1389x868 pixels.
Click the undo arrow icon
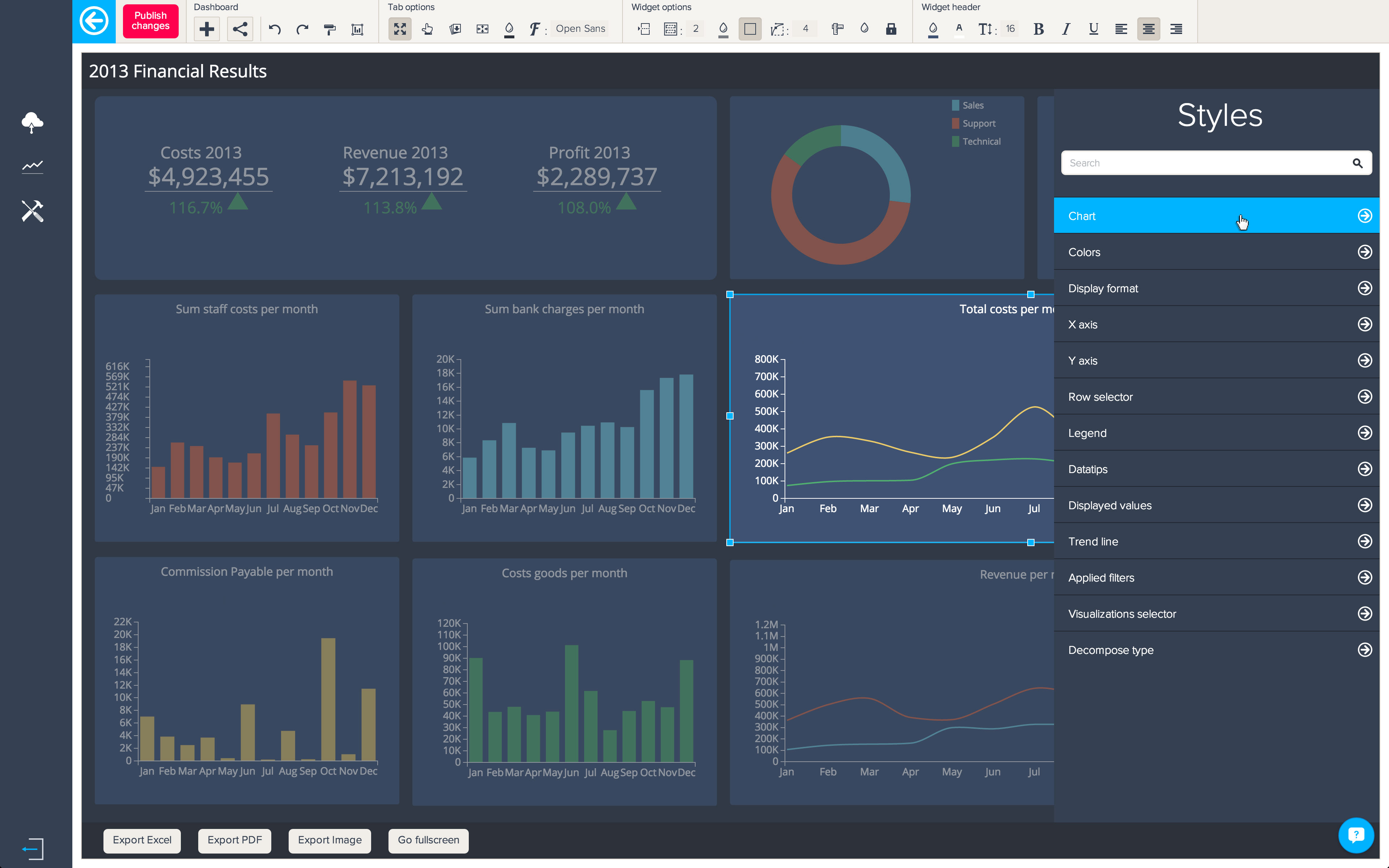tap(275, 29)
